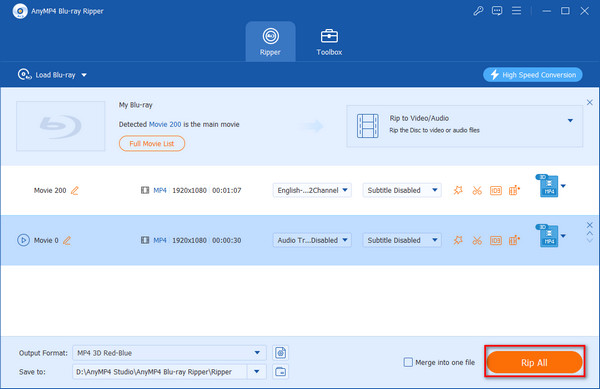Click the Blu-ray disc thumbnail
Image resolution: width=600 pixels, height=389 pixels.
tap(60, 126)
